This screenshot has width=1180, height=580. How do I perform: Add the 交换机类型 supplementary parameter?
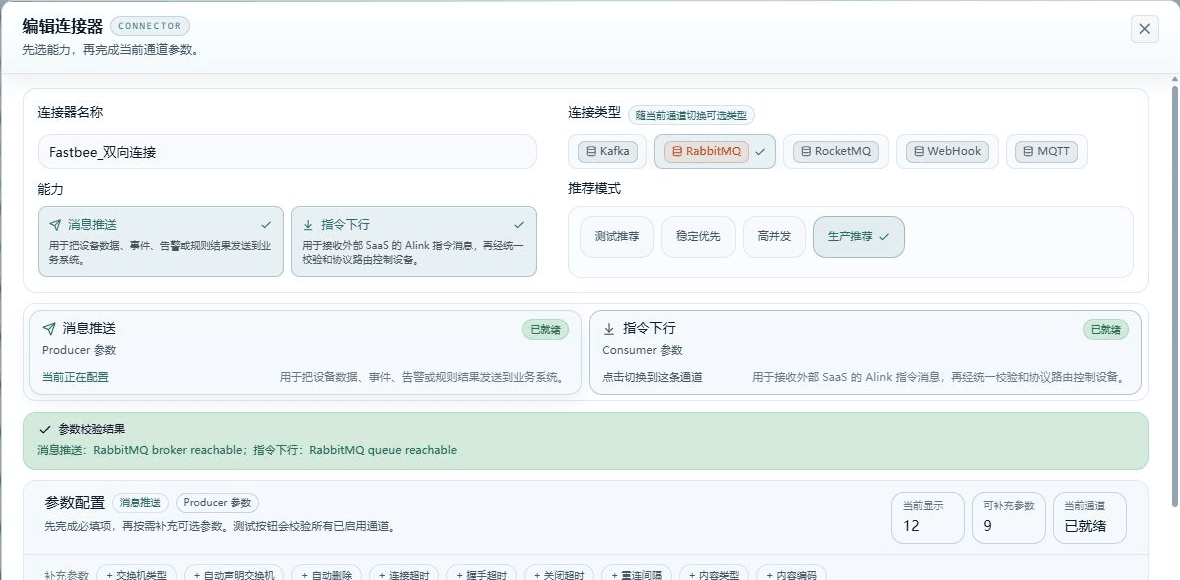pos(137,574)
